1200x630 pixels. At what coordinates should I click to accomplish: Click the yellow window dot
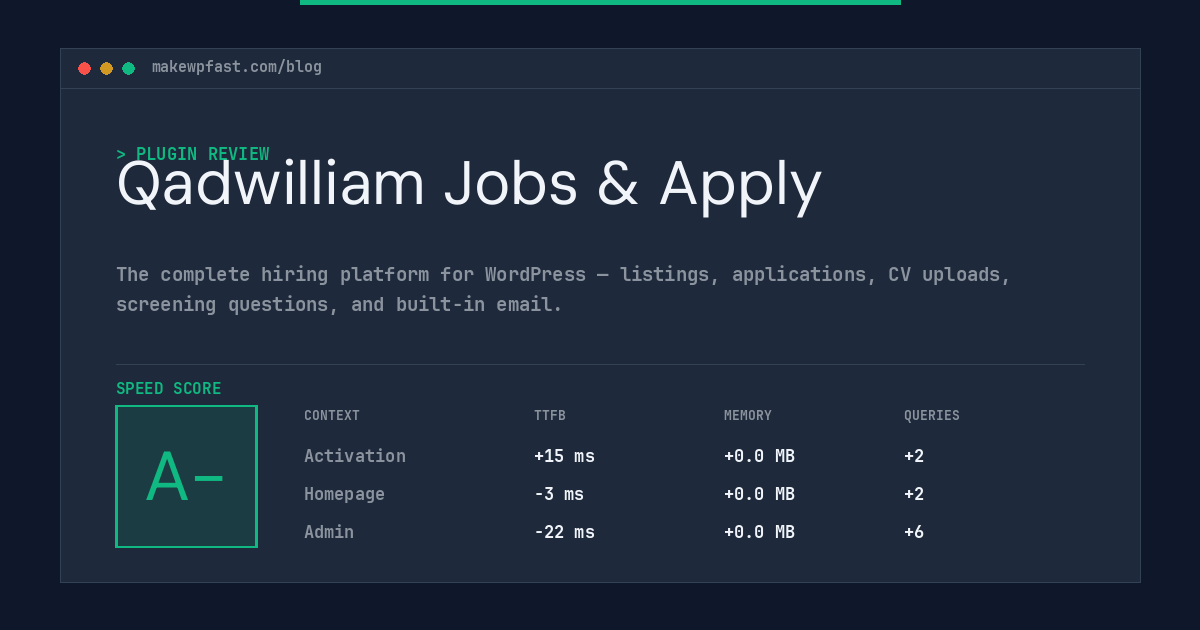(x=106, y=68)
